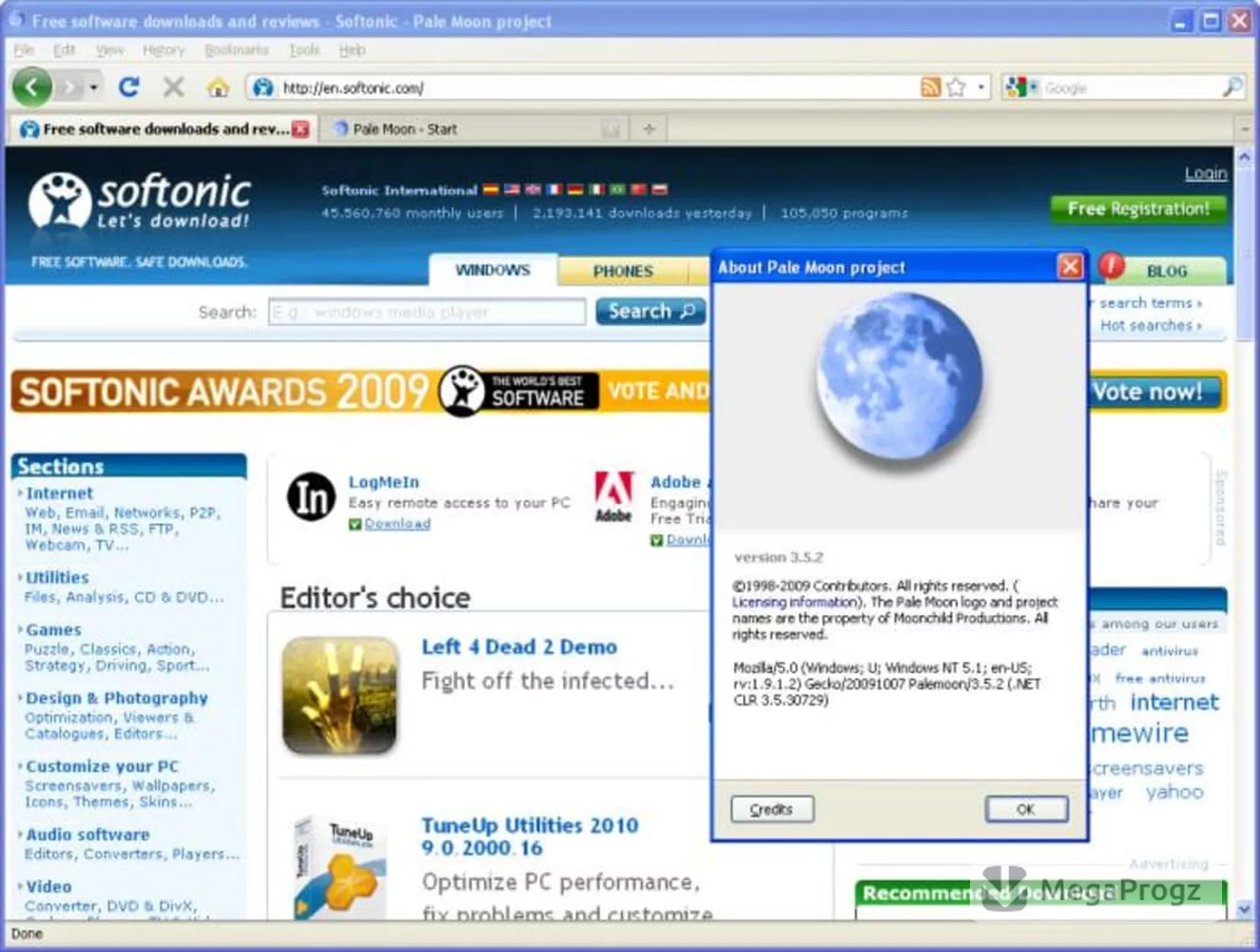
Task: Bookmark this page with the star icon
Action: 956,87
